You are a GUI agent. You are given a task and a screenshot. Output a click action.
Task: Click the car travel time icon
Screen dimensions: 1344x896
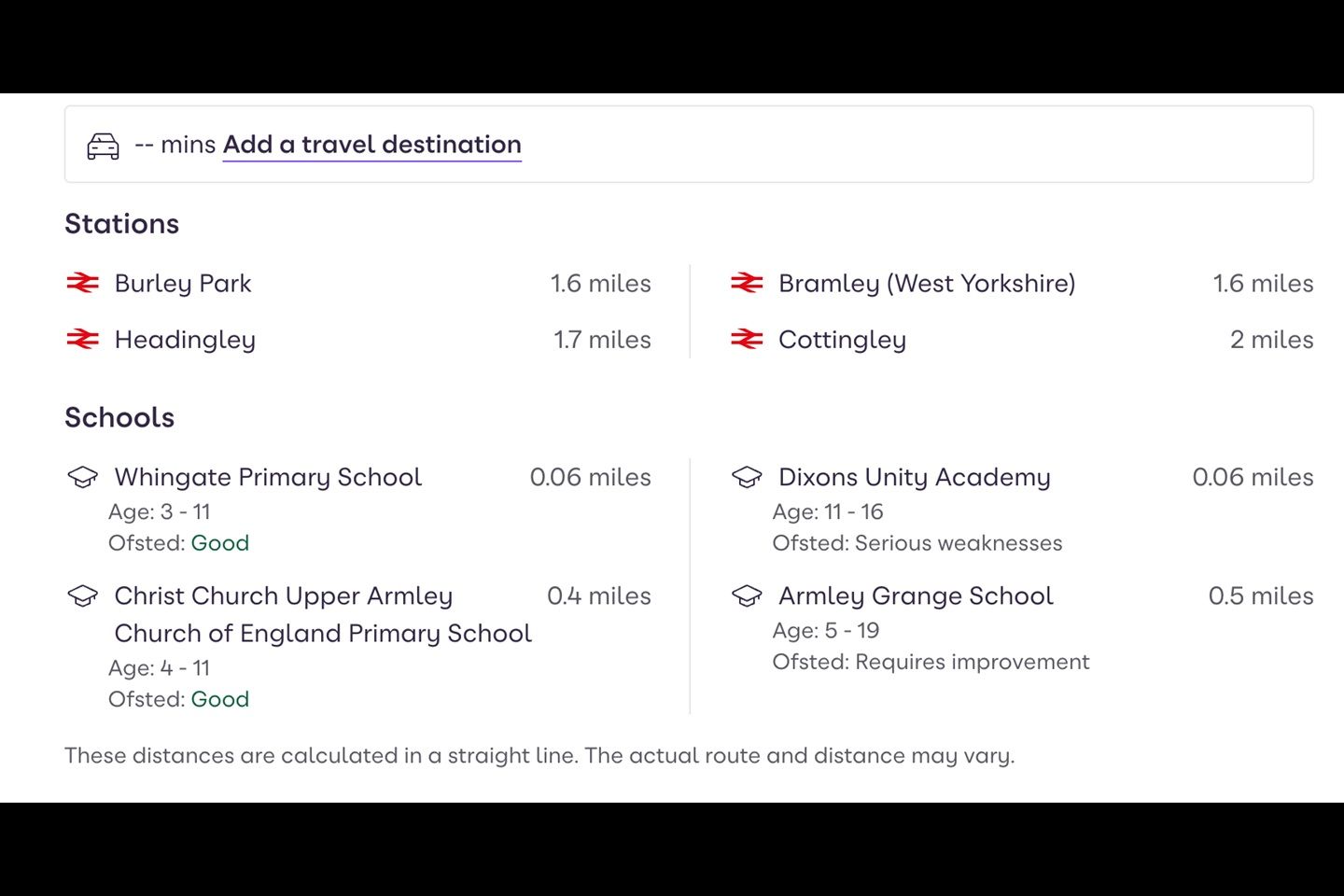[103, 146]
